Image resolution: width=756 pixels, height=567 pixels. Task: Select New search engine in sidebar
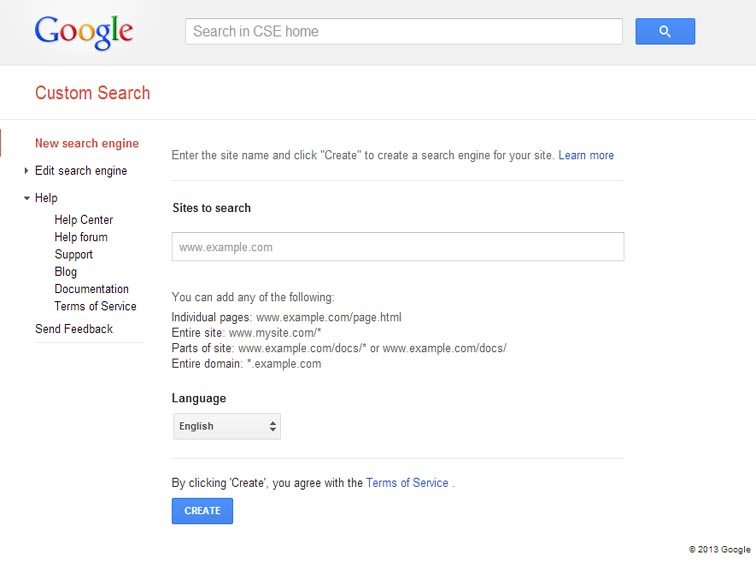pyautogui.click(x=87, y=144)
